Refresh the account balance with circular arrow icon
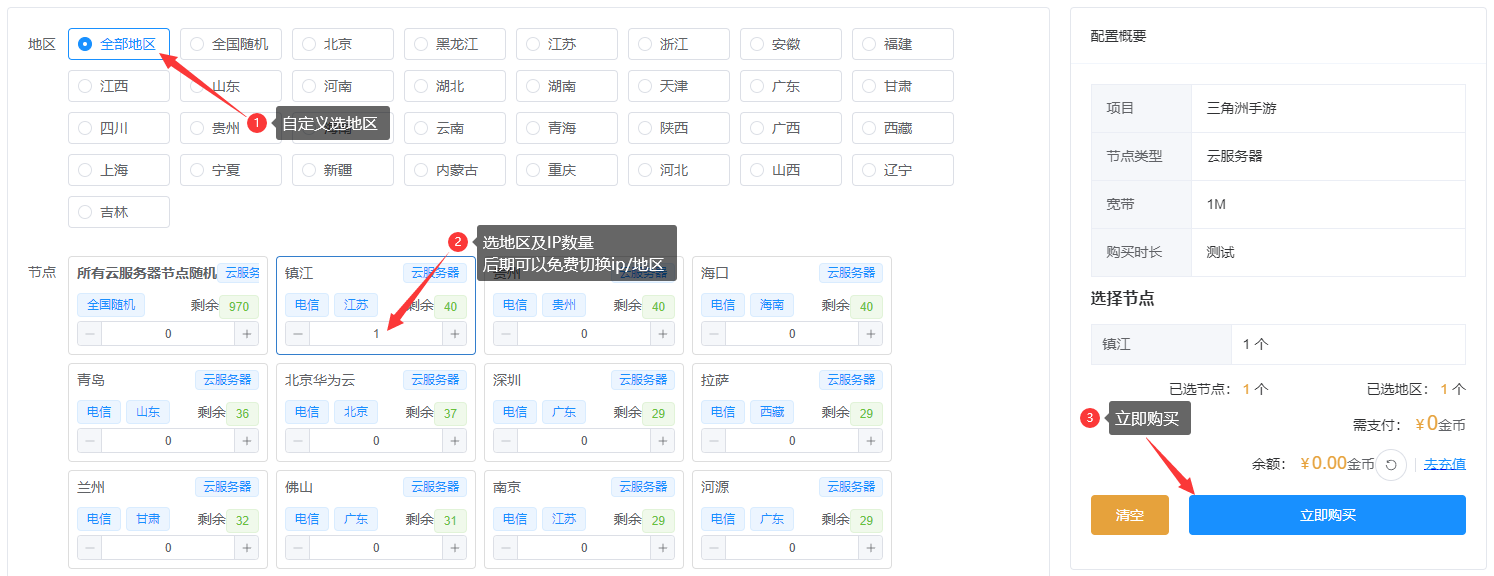1494x576 pixels. click(1390, 465)
